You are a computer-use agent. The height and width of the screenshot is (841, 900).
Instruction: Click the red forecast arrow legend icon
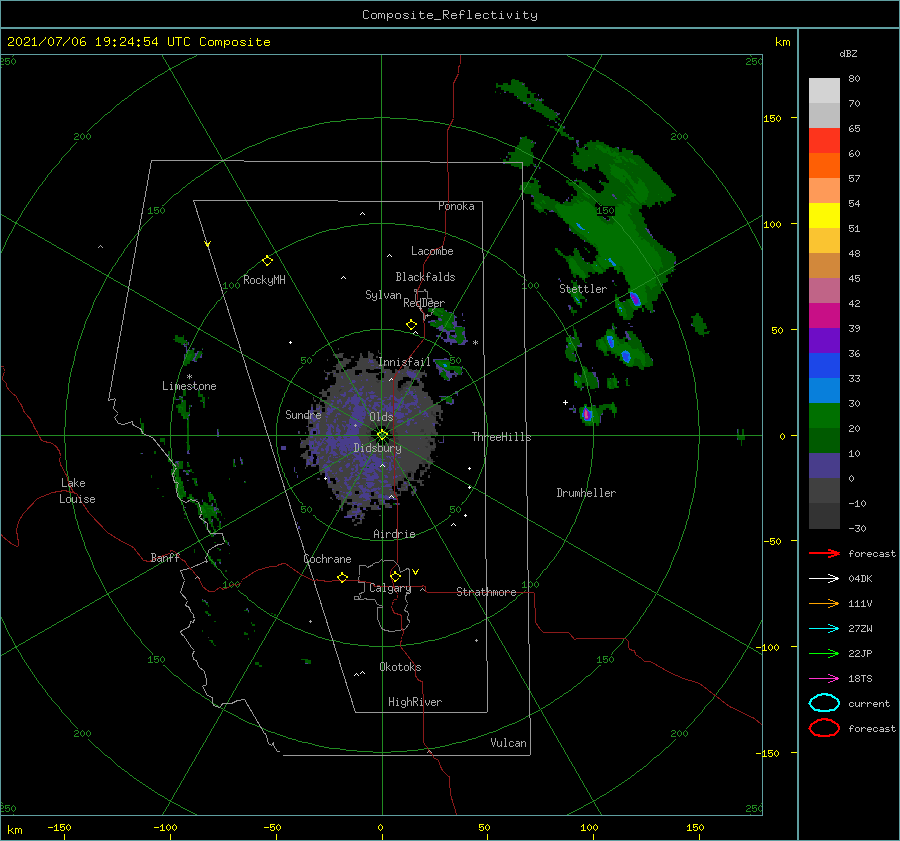(824, 553)
